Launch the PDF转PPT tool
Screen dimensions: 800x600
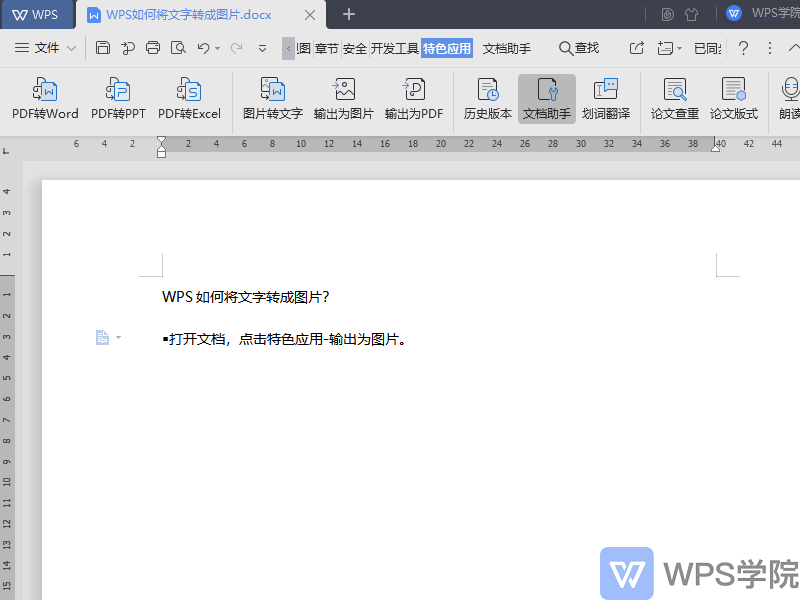coord(118,99)
